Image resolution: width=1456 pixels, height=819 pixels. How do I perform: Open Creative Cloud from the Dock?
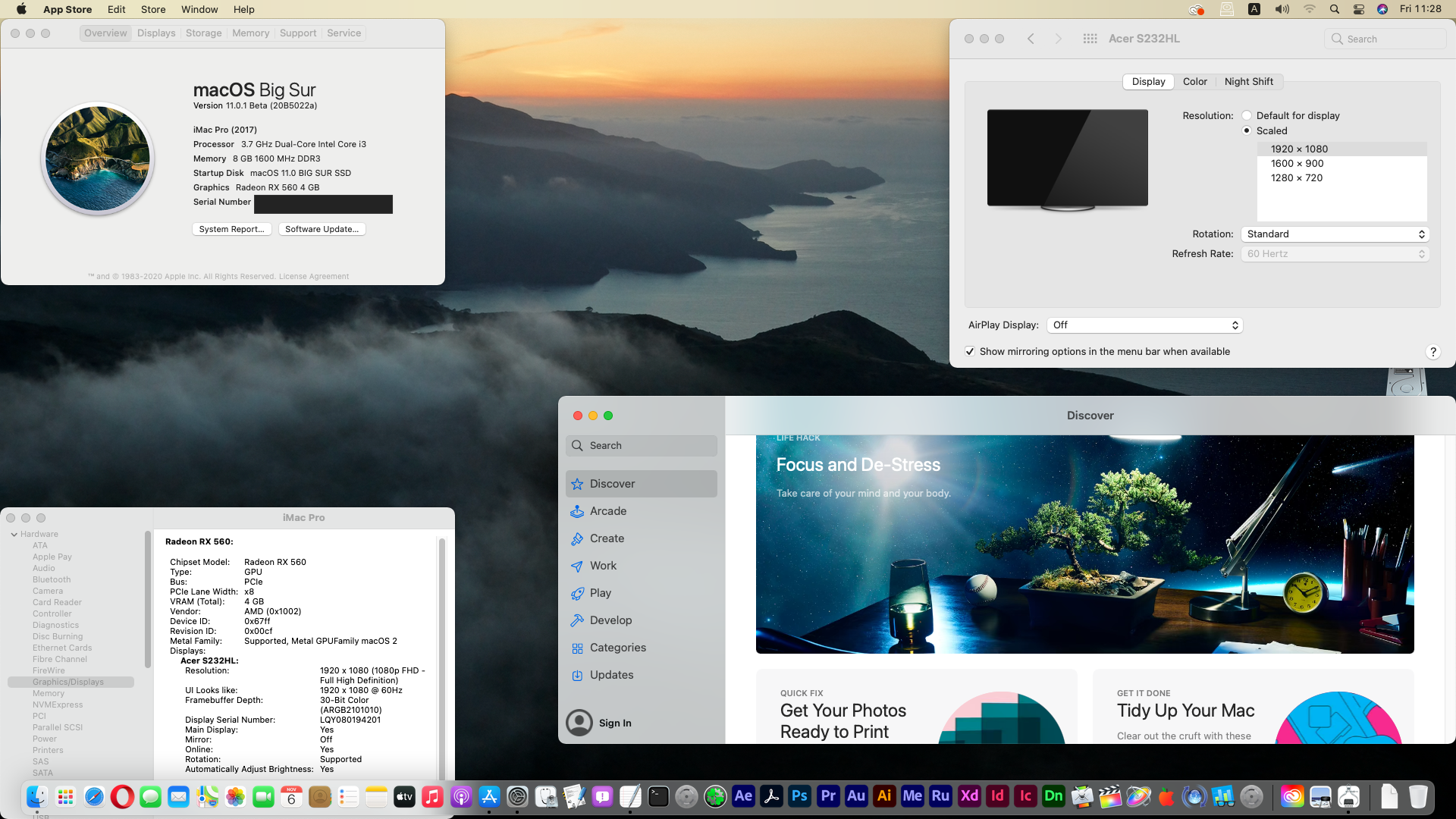click(x=1292, y=796)
